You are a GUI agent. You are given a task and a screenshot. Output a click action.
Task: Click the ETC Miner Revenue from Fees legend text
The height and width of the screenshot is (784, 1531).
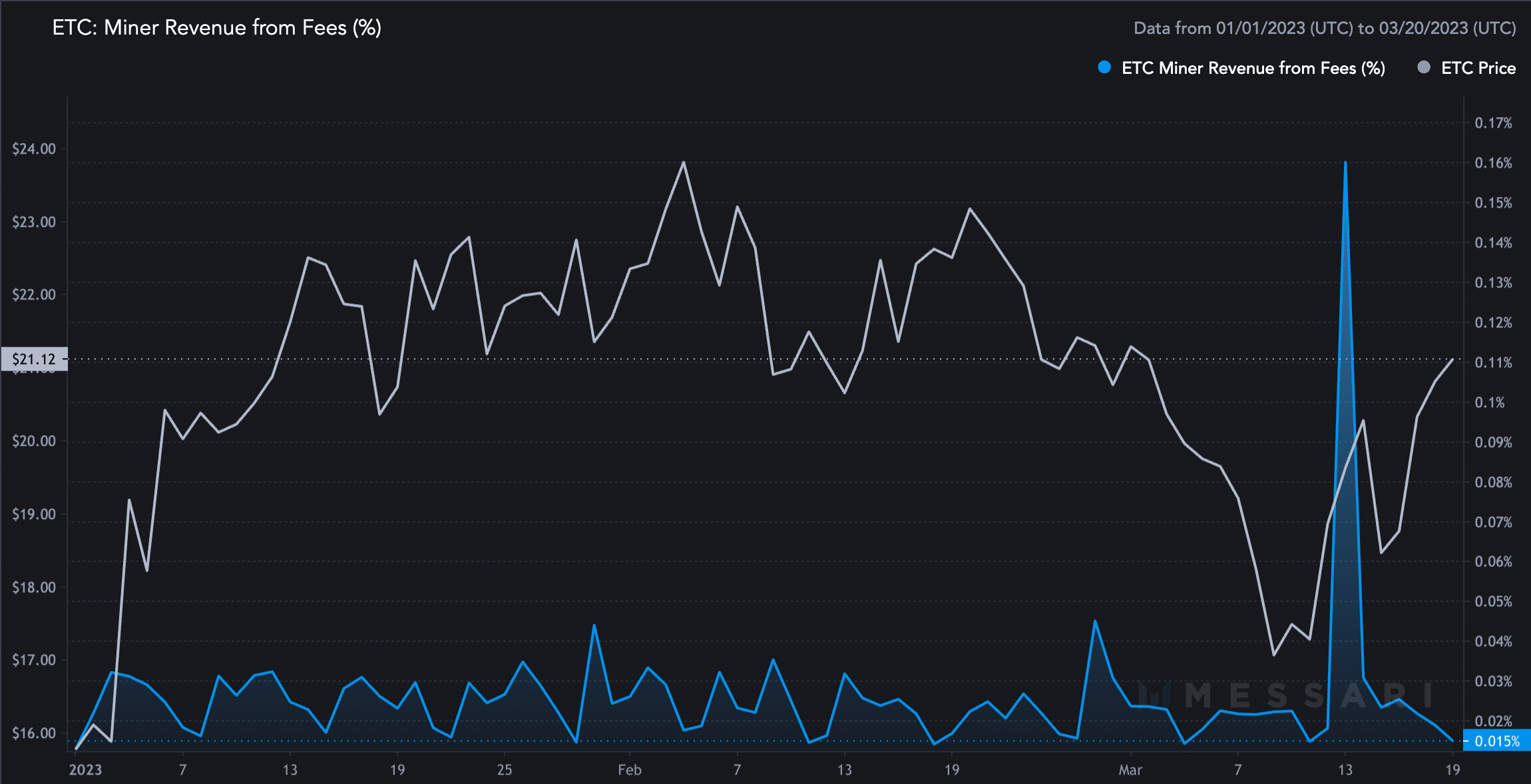(x=1253, y=69)
